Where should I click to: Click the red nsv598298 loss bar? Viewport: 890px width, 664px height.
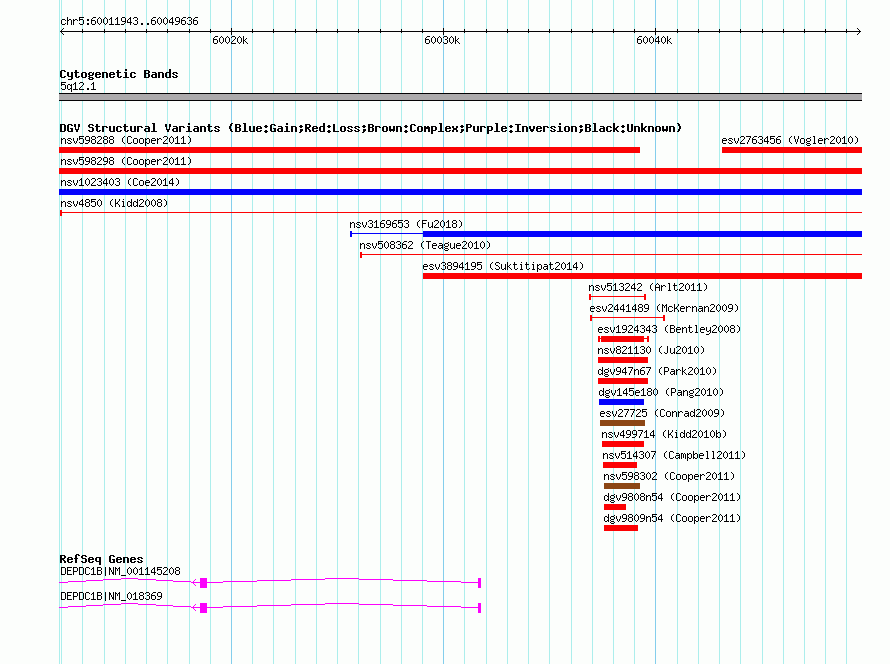click(x=461, y=171)
